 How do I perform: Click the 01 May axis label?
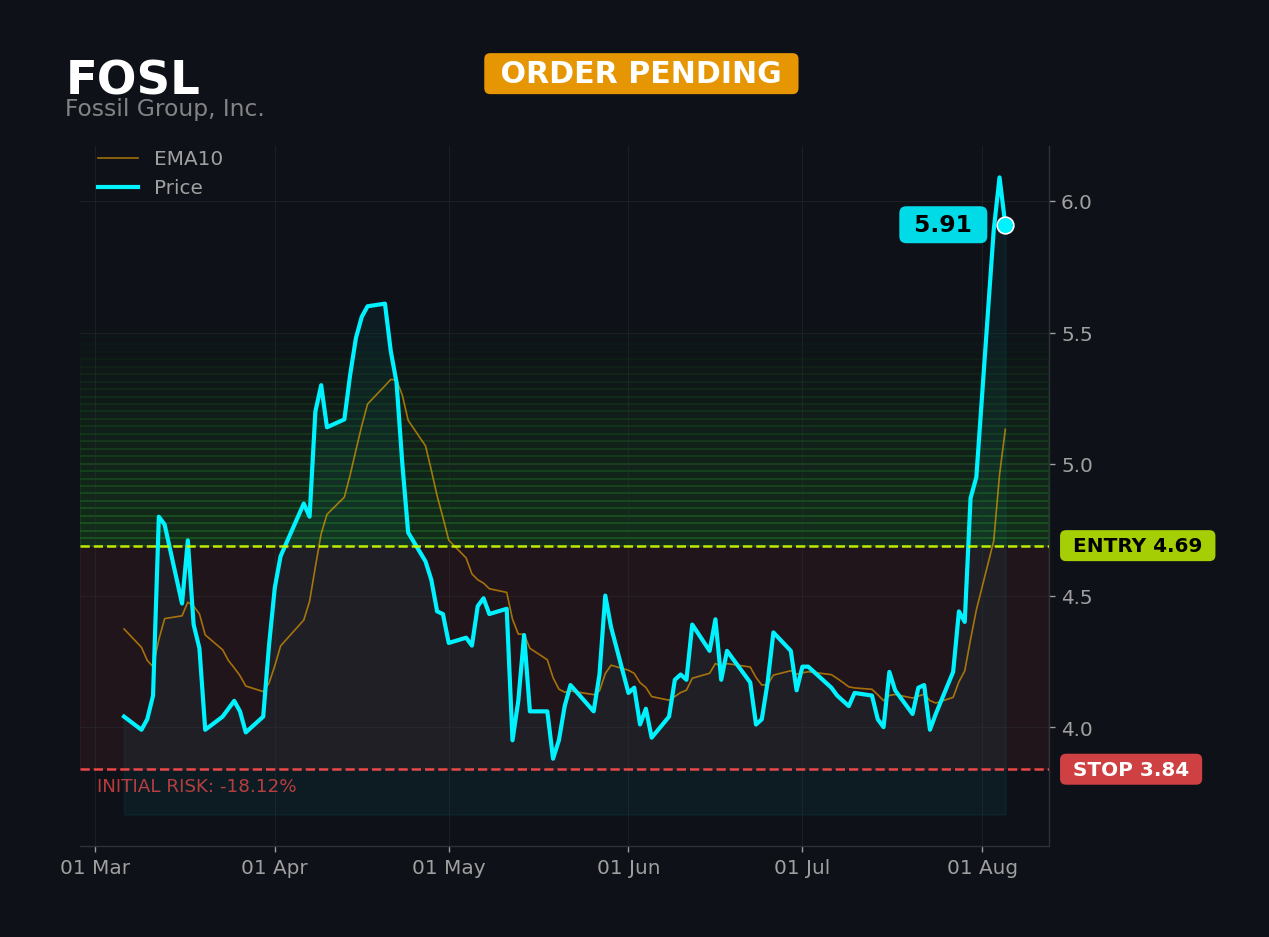[x=449, y=868]
